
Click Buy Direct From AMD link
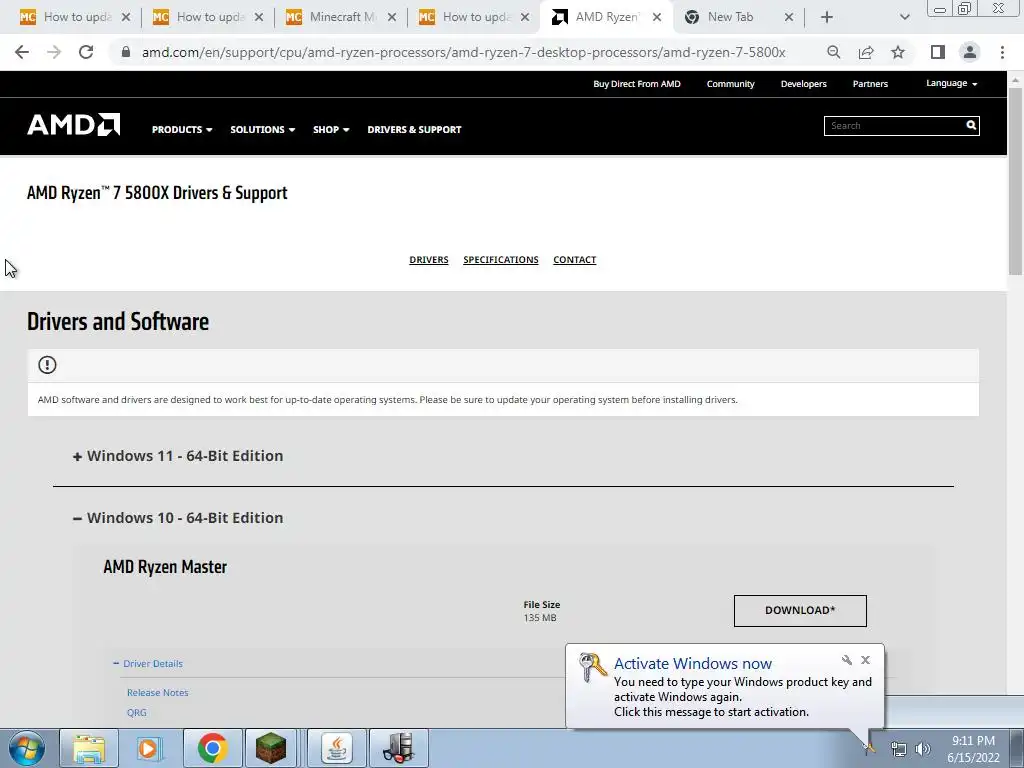[637, 84]
